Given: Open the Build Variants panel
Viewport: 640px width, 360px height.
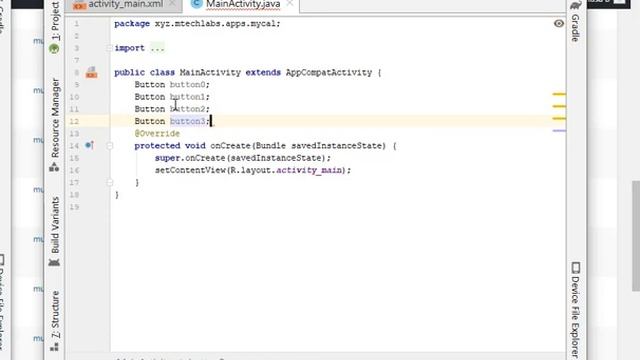Looking at the screenshot, I should [x=55, y=224].
